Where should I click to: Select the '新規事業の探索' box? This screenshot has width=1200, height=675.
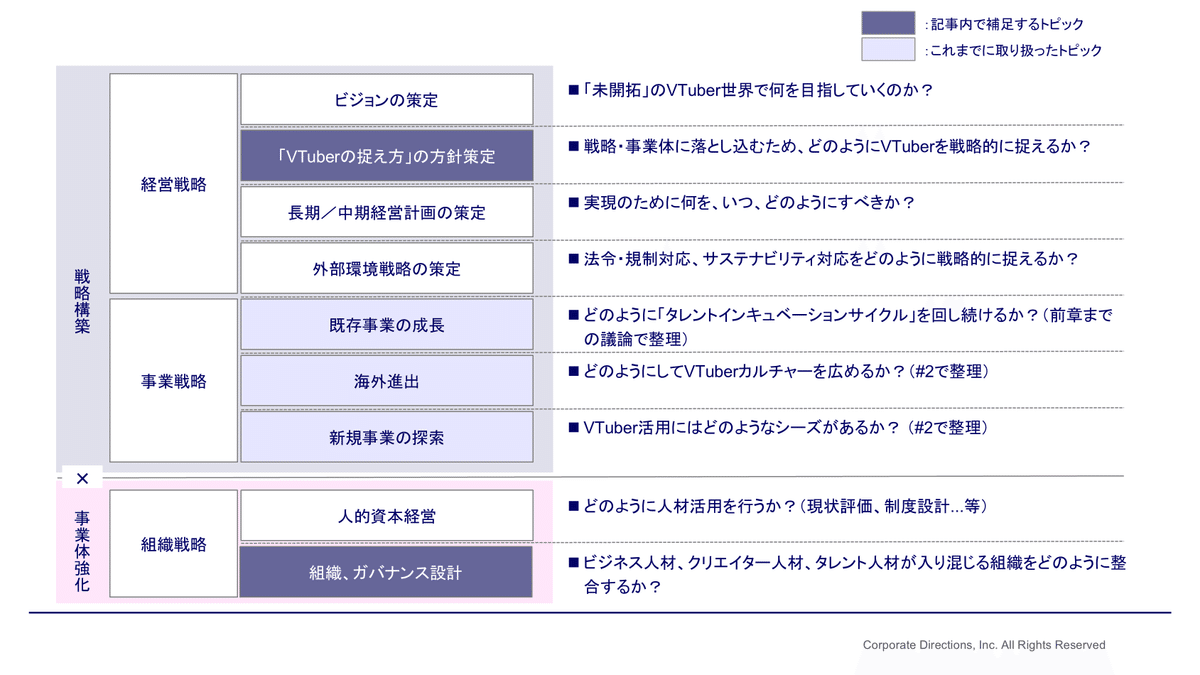coord(386,437)
